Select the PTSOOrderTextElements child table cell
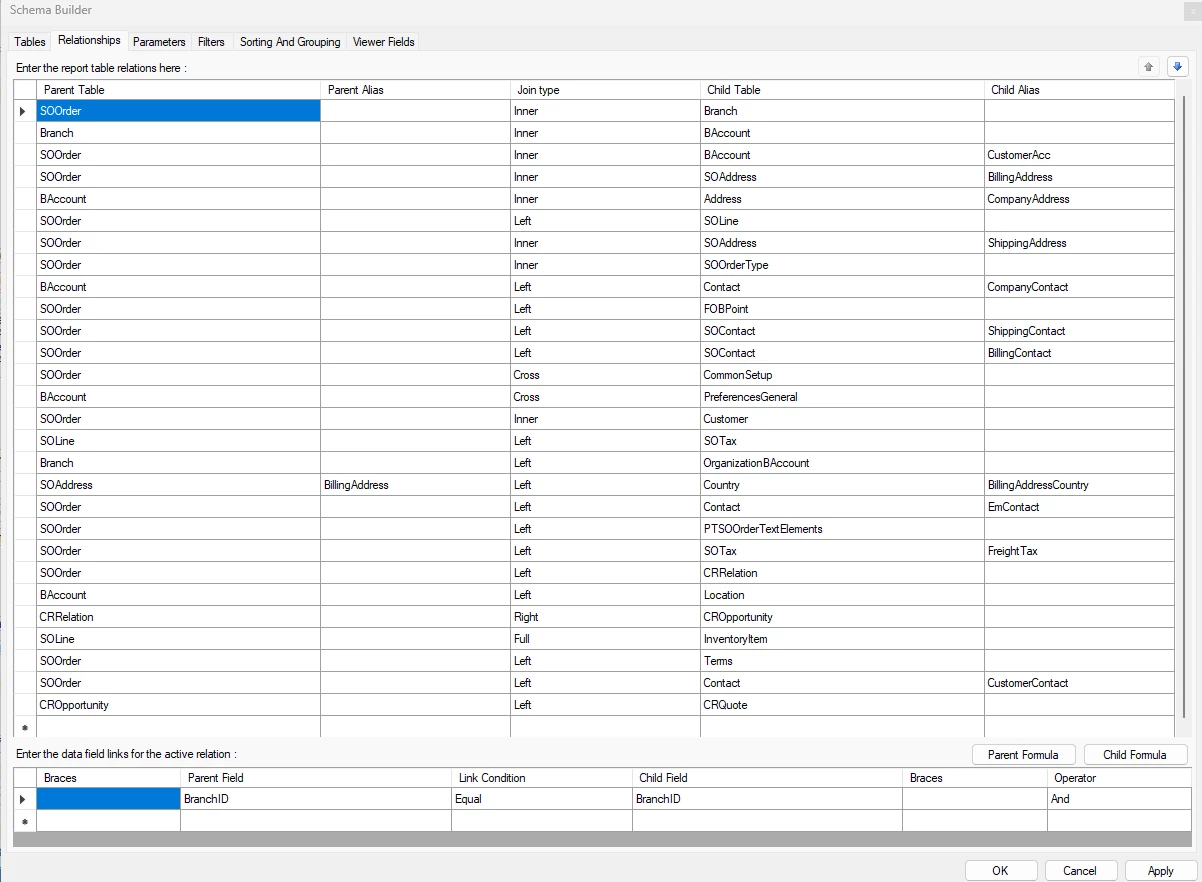The image size is (1202, 882). (x=842, y=529)
